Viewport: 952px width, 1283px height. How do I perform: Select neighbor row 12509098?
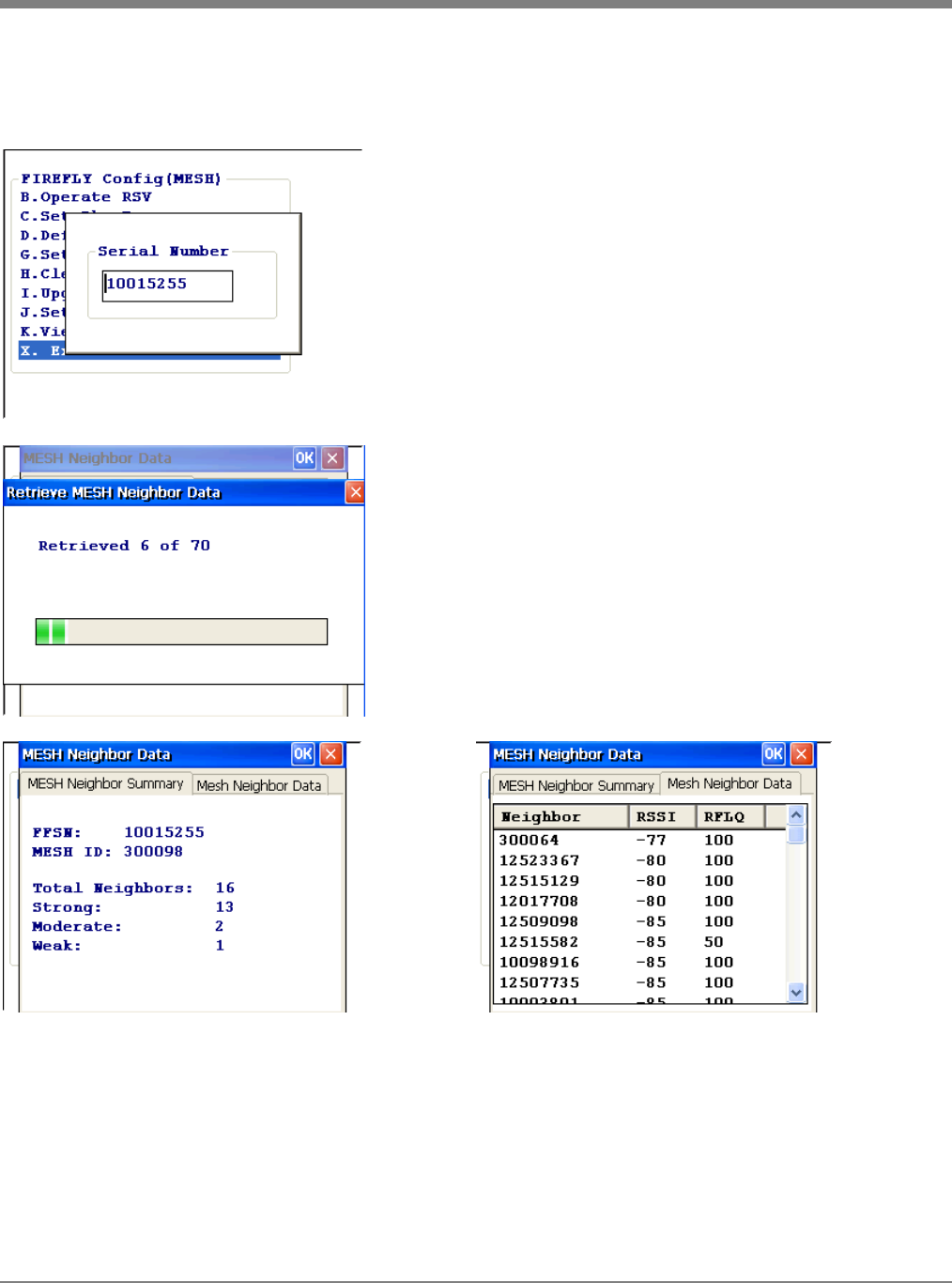(x=640, y=922)
